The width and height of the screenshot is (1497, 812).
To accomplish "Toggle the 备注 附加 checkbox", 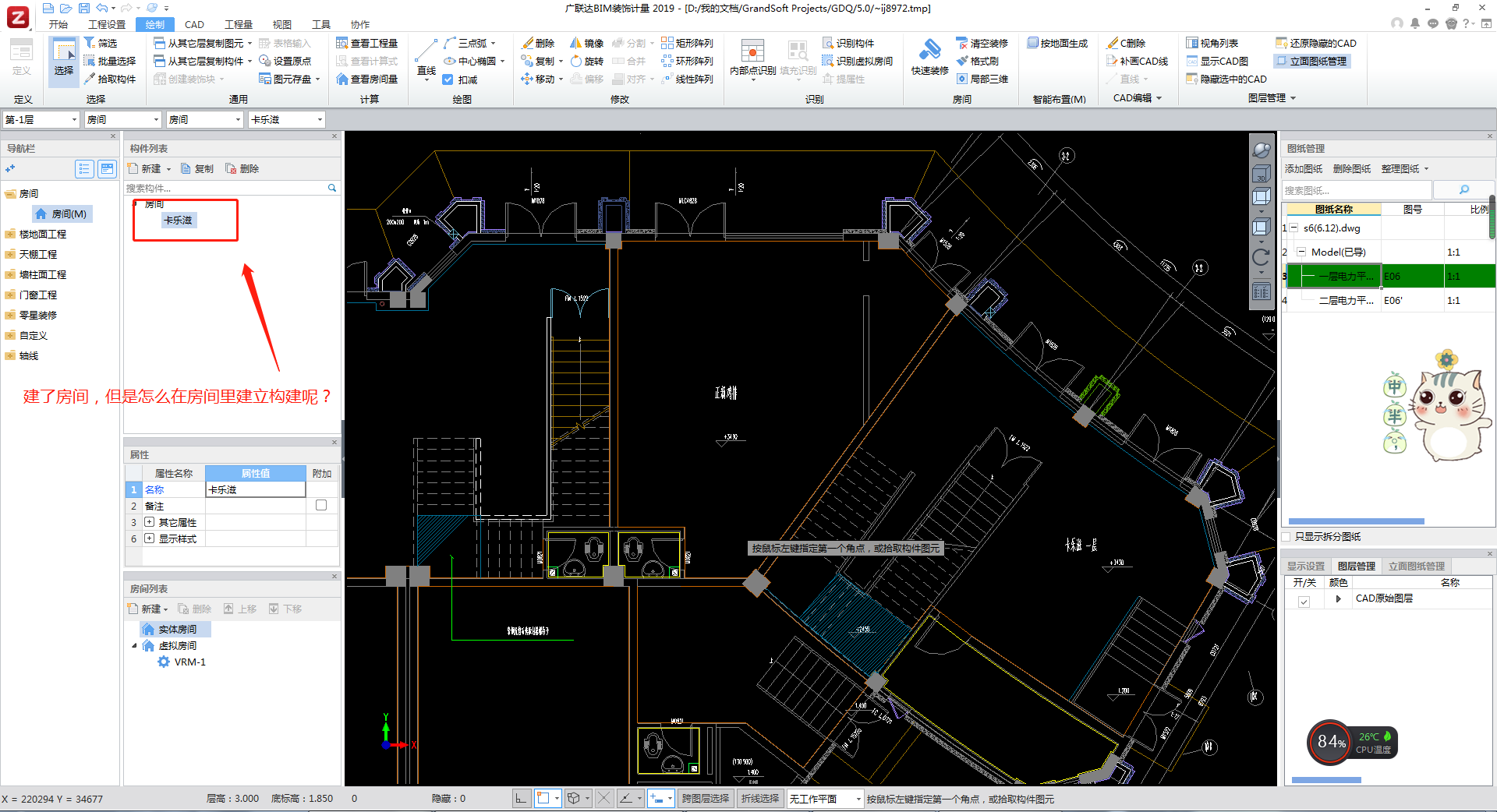I will [x=321, y=506].
